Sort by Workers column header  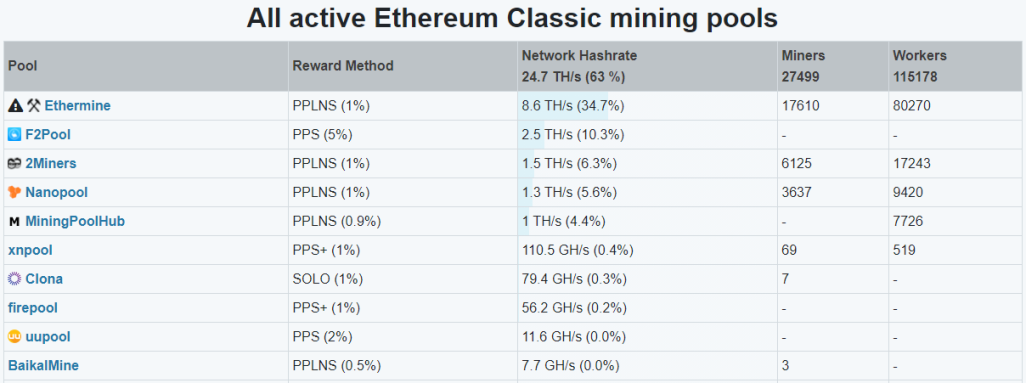[919, 56]
